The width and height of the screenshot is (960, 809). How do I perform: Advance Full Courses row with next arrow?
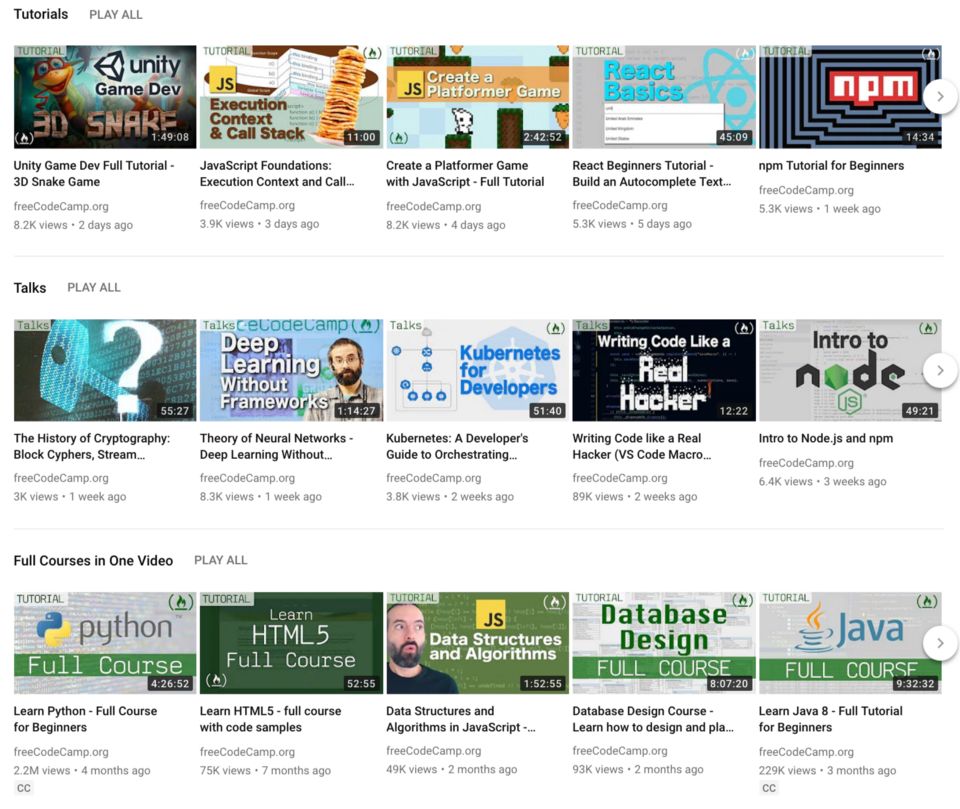click(x=940, y=643)
